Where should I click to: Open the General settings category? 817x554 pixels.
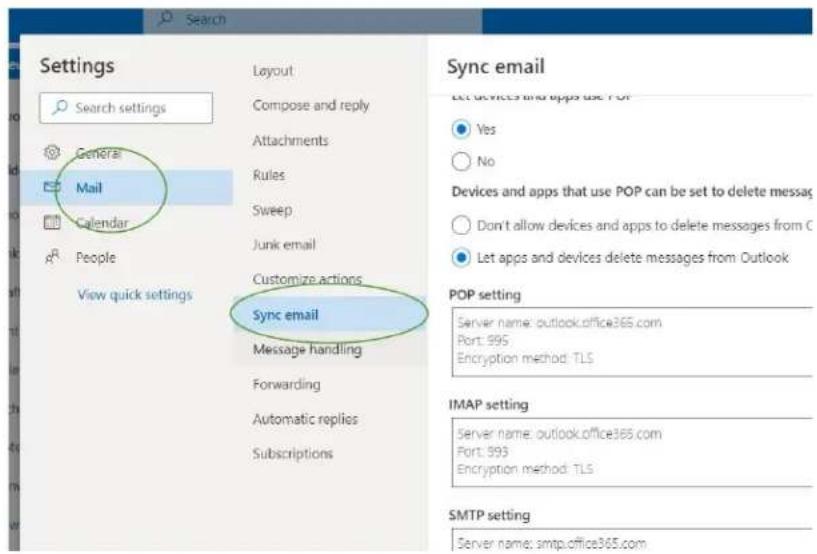coord(99,153)
